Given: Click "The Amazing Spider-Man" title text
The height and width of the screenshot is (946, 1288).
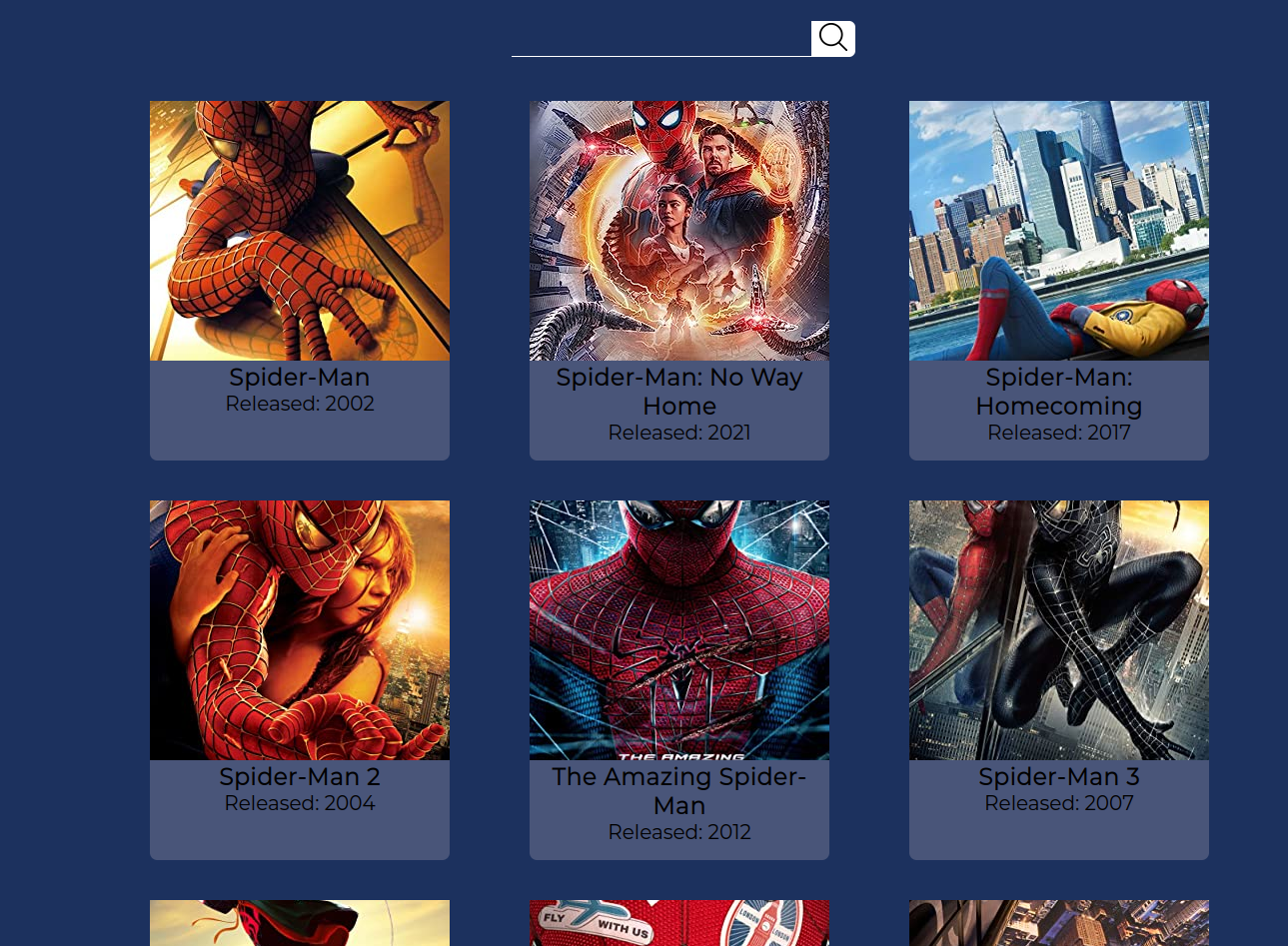Looking at the screenshot, I should tap(679, 791).
